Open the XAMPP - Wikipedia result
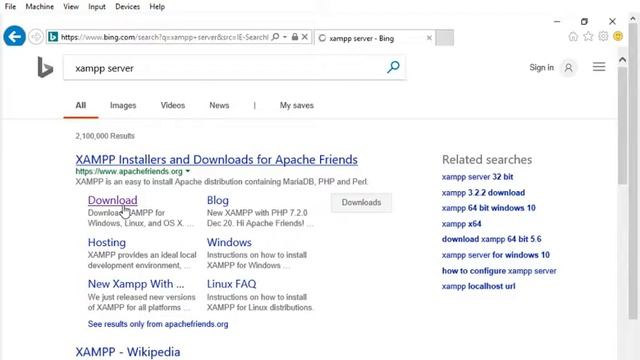This screenshot has height=360, width=640. point(128,352)
